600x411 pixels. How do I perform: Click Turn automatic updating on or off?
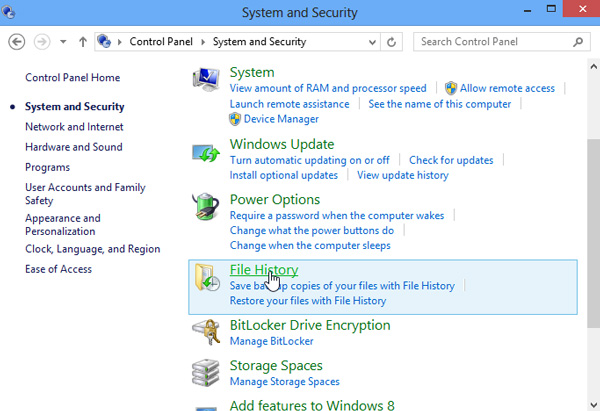[310, 160]
